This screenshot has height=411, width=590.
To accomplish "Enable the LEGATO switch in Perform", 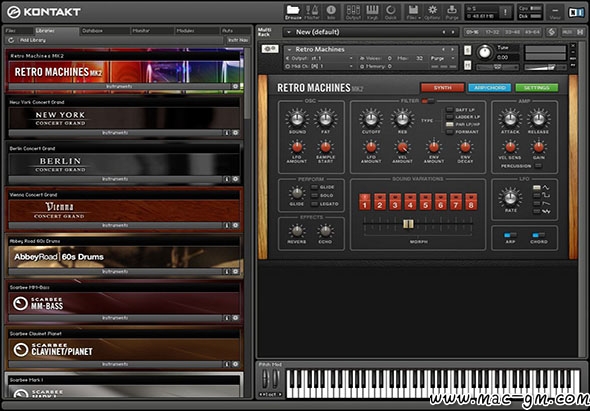I will (314, 204).
